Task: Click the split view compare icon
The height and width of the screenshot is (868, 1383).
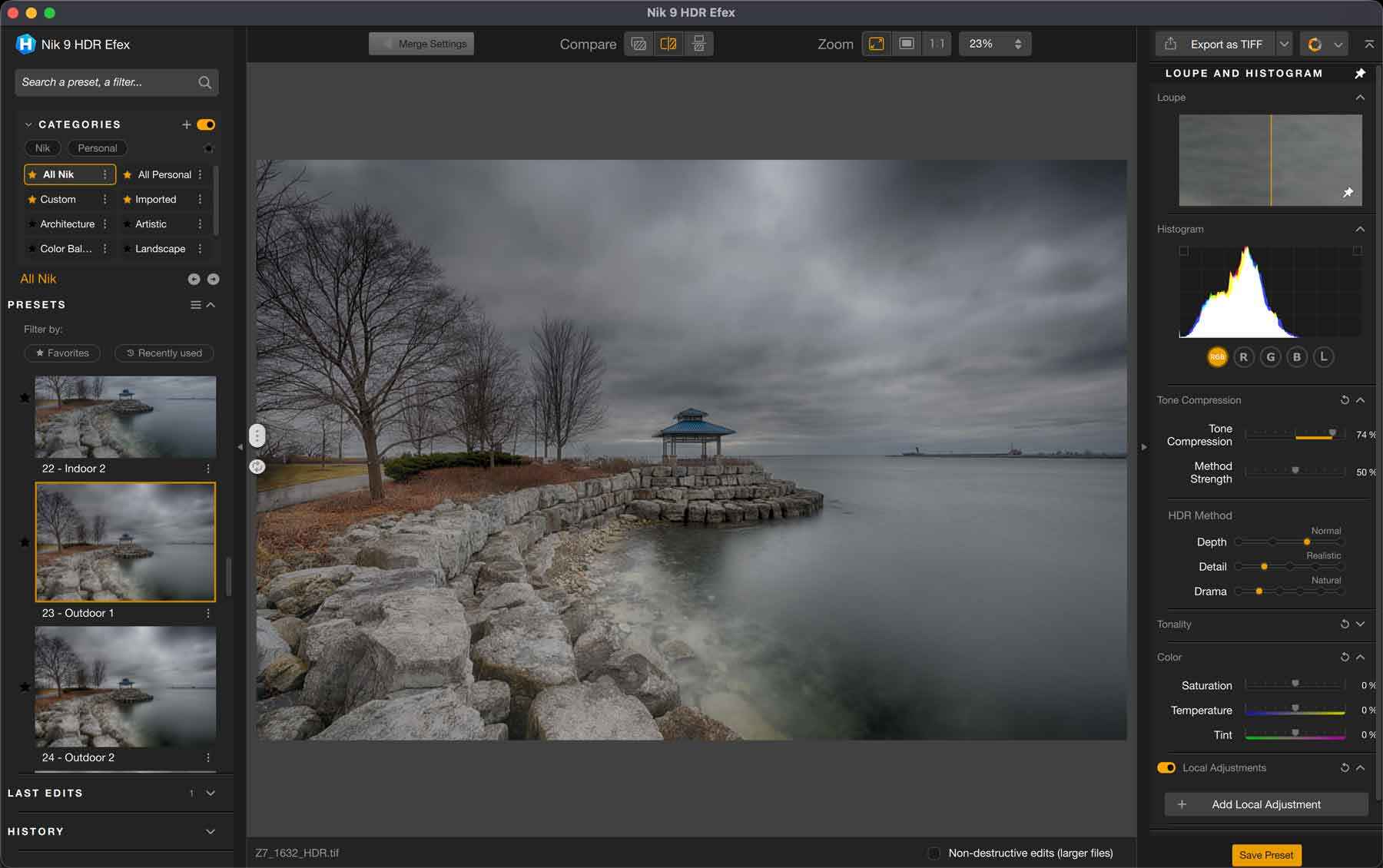Action: 668,44
